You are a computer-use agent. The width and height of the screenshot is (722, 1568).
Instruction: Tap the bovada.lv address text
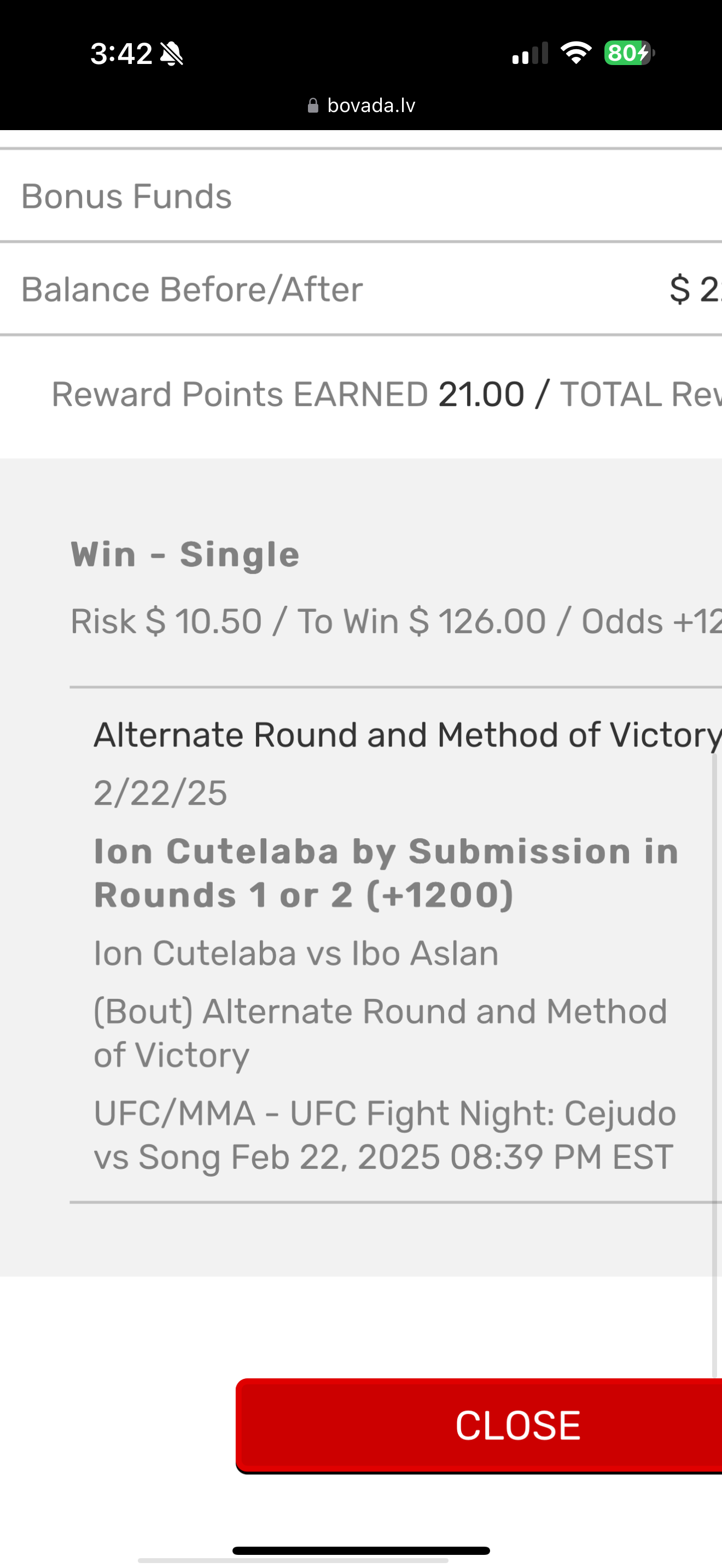click(x=371, y=106)
